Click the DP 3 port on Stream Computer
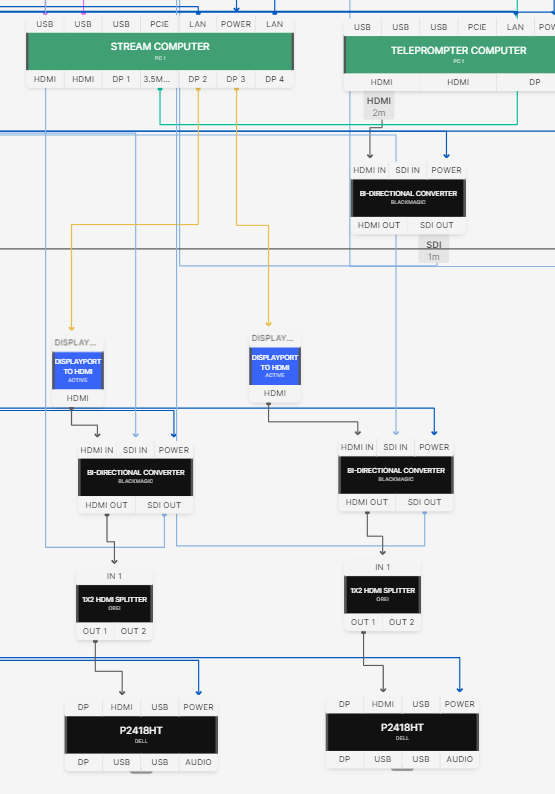Screen dimensions: 555x794 236,79
